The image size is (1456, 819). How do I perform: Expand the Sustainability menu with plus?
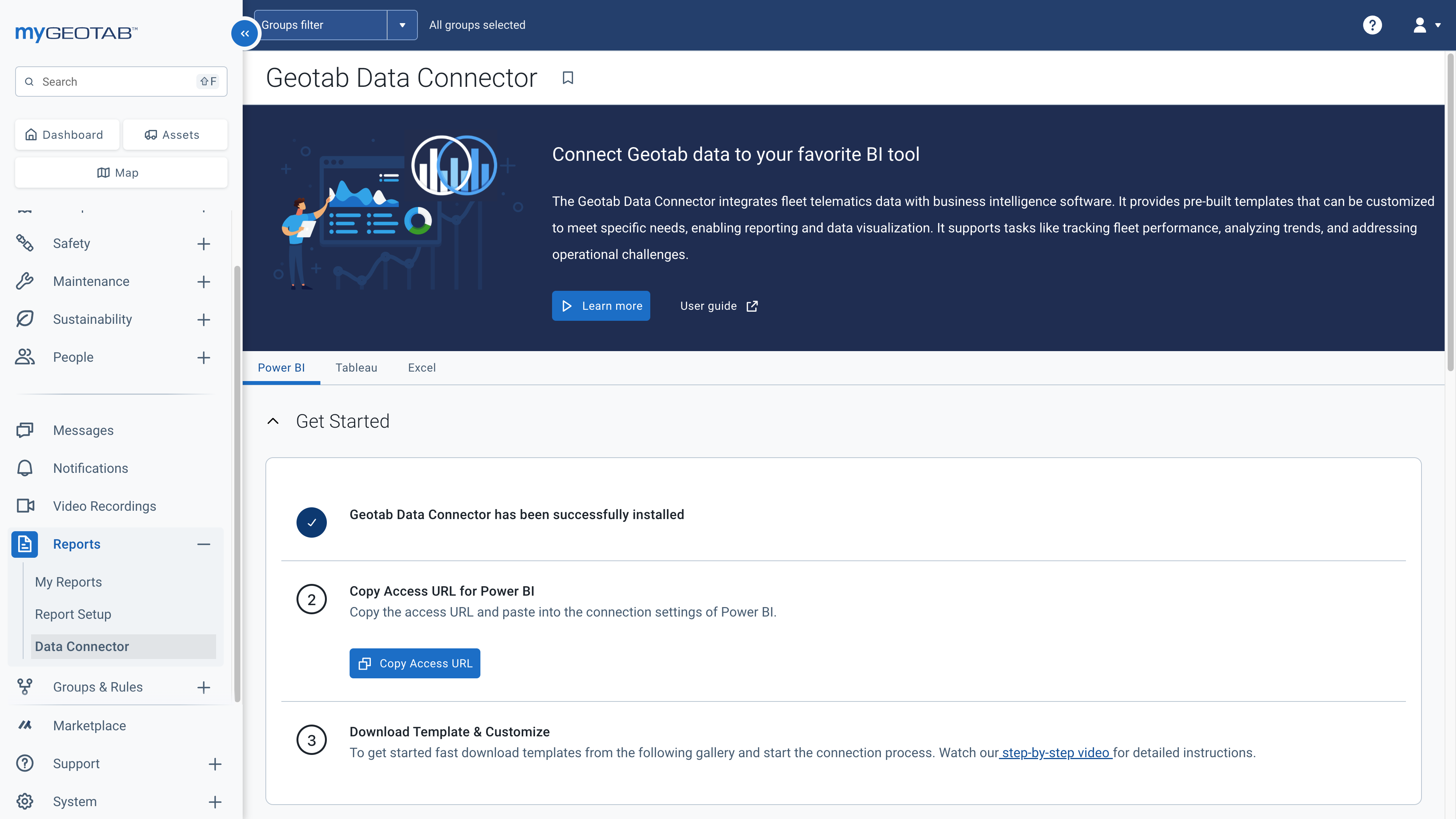[x=204, y=319]
